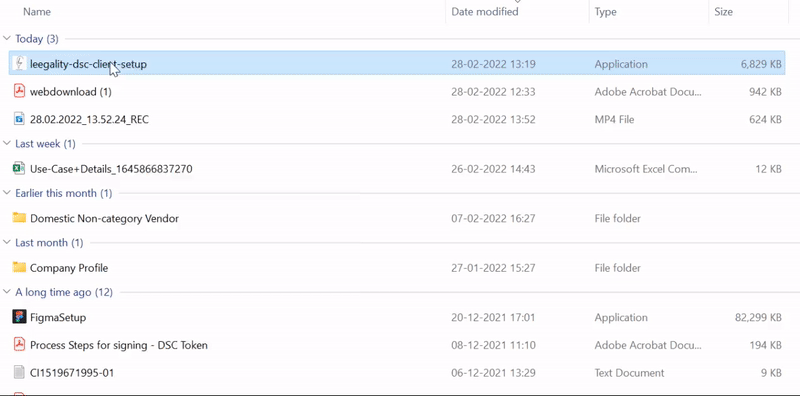Click the 194 KB size value
Image resolution: width=800 pixels, height=396 pixels.
point(765,345)
